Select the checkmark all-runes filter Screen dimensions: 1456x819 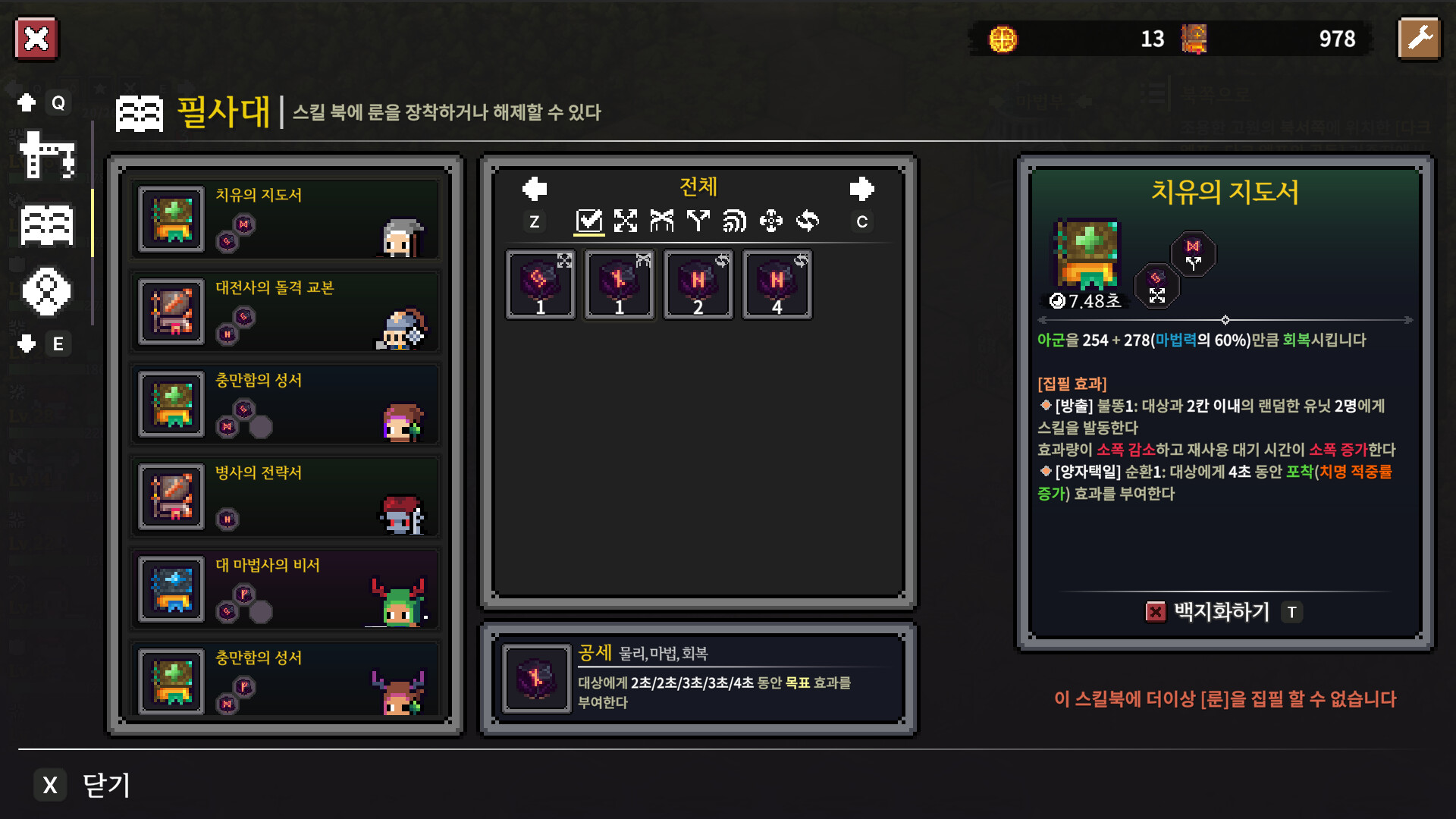click(x=589, y=221)
